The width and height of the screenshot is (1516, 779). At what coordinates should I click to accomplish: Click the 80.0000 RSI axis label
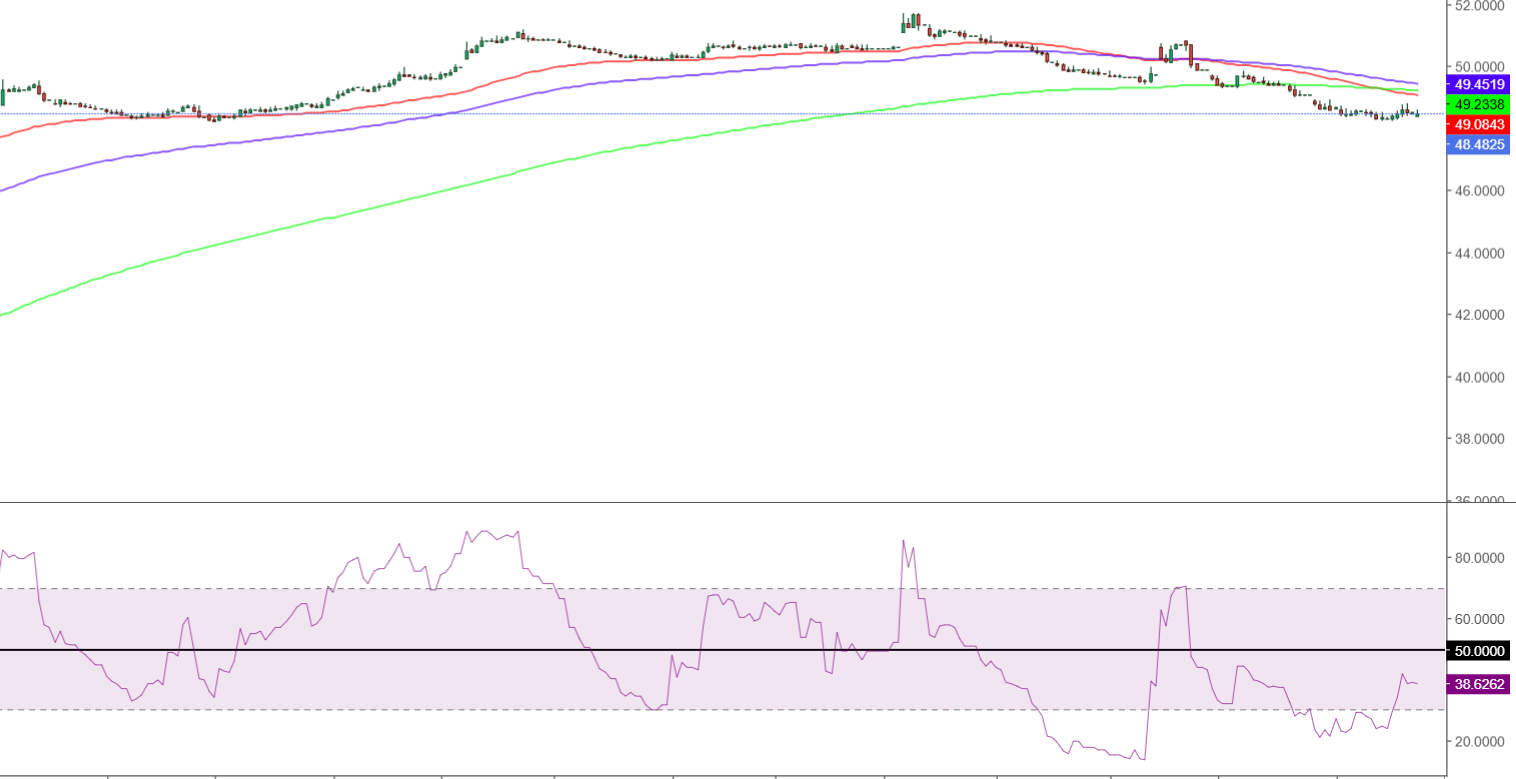coord(1481,558)
